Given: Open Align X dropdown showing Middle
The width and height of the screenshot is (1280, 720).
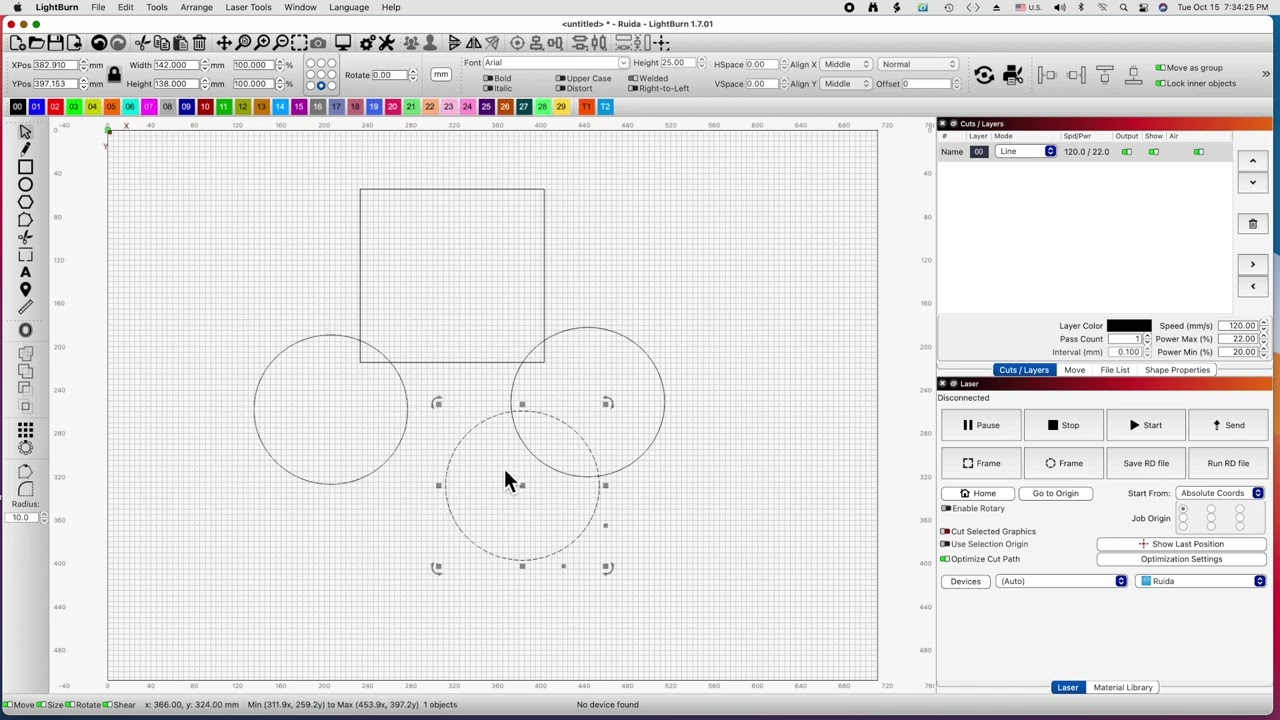Looking at the screenshot, I should click(847, 64).
